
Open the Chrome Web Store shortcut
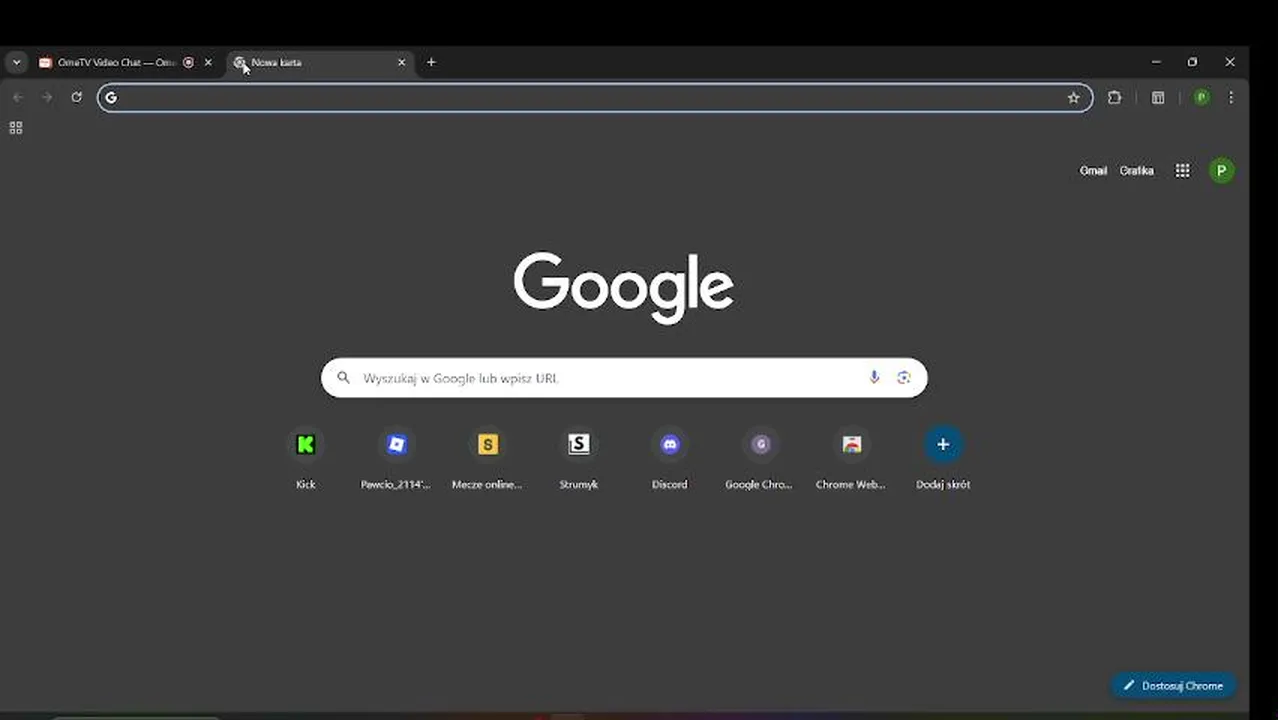coord(851,459)
